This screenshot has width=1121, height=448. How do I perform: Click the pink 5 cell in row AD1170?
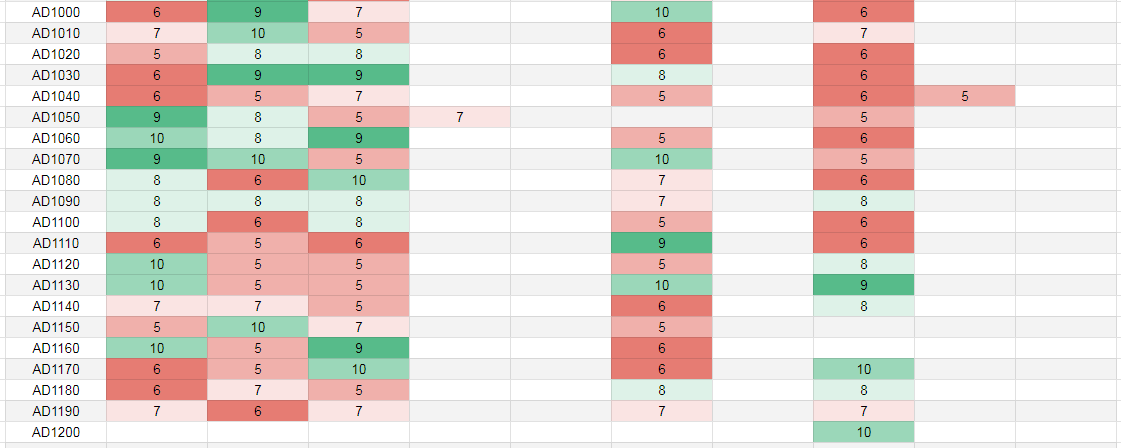[258, 369]
